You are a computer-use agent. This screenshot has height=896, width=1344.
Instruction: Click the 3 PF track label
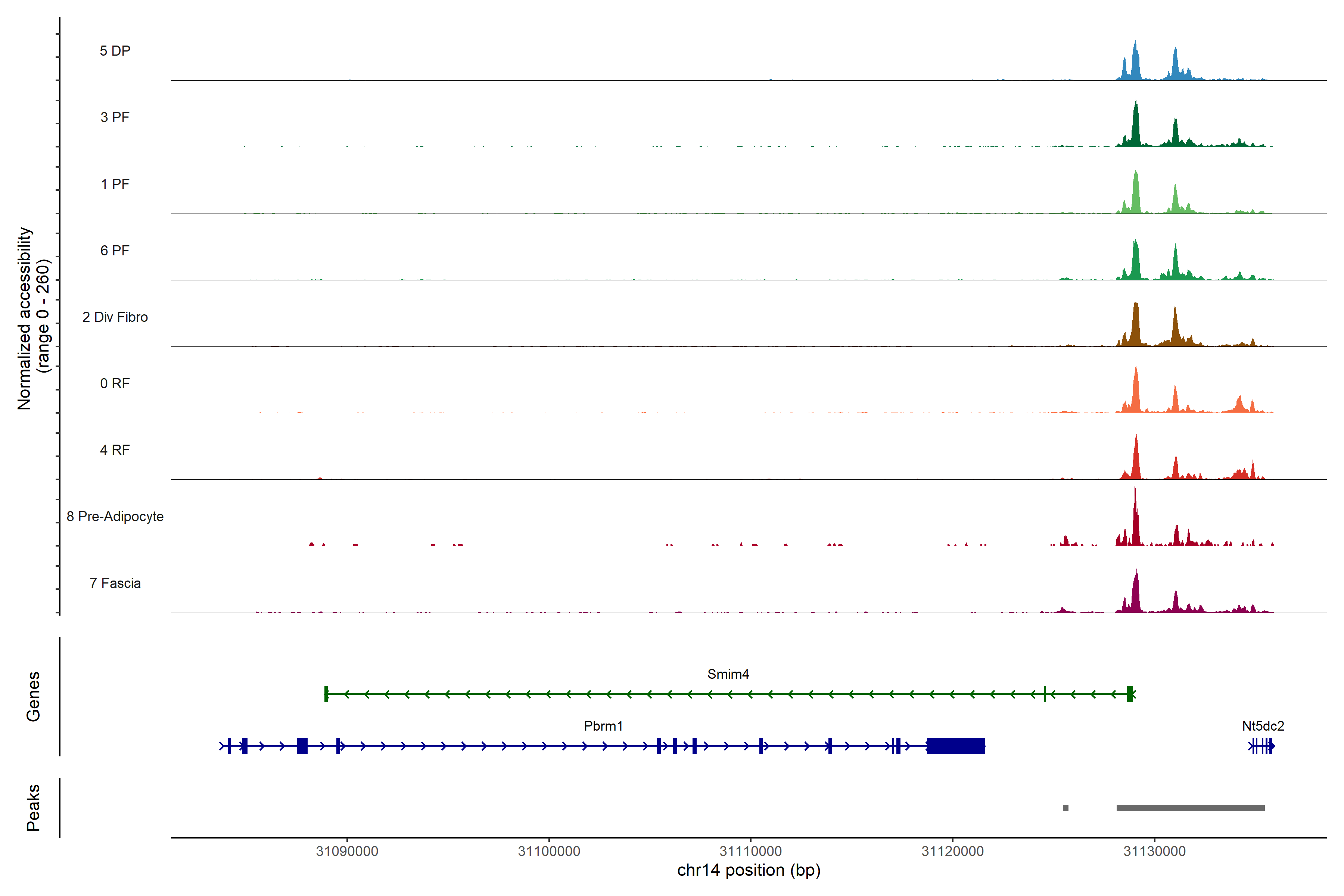click(x=115, y=117)
